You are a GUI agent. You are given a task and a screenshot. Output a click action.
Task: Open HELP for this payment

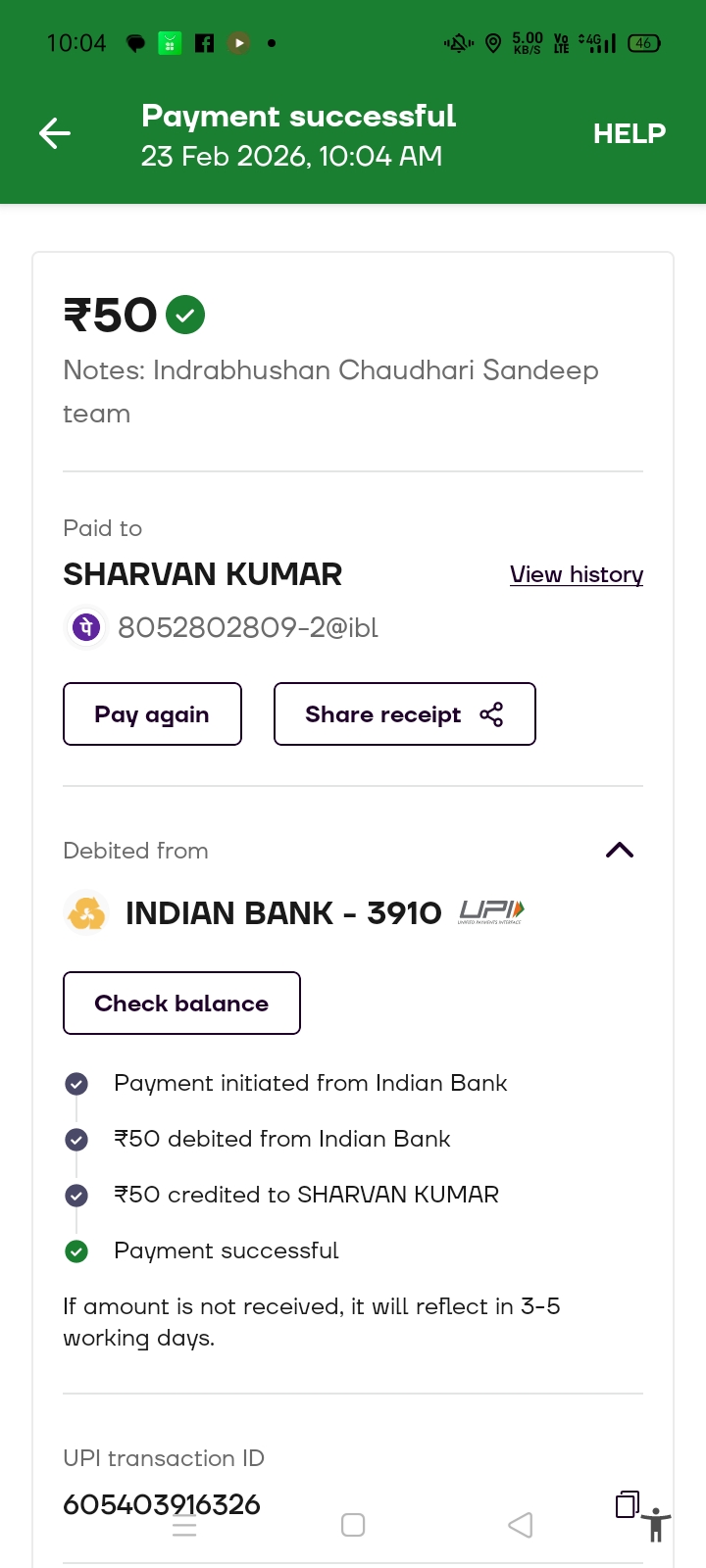pos(629,133)
